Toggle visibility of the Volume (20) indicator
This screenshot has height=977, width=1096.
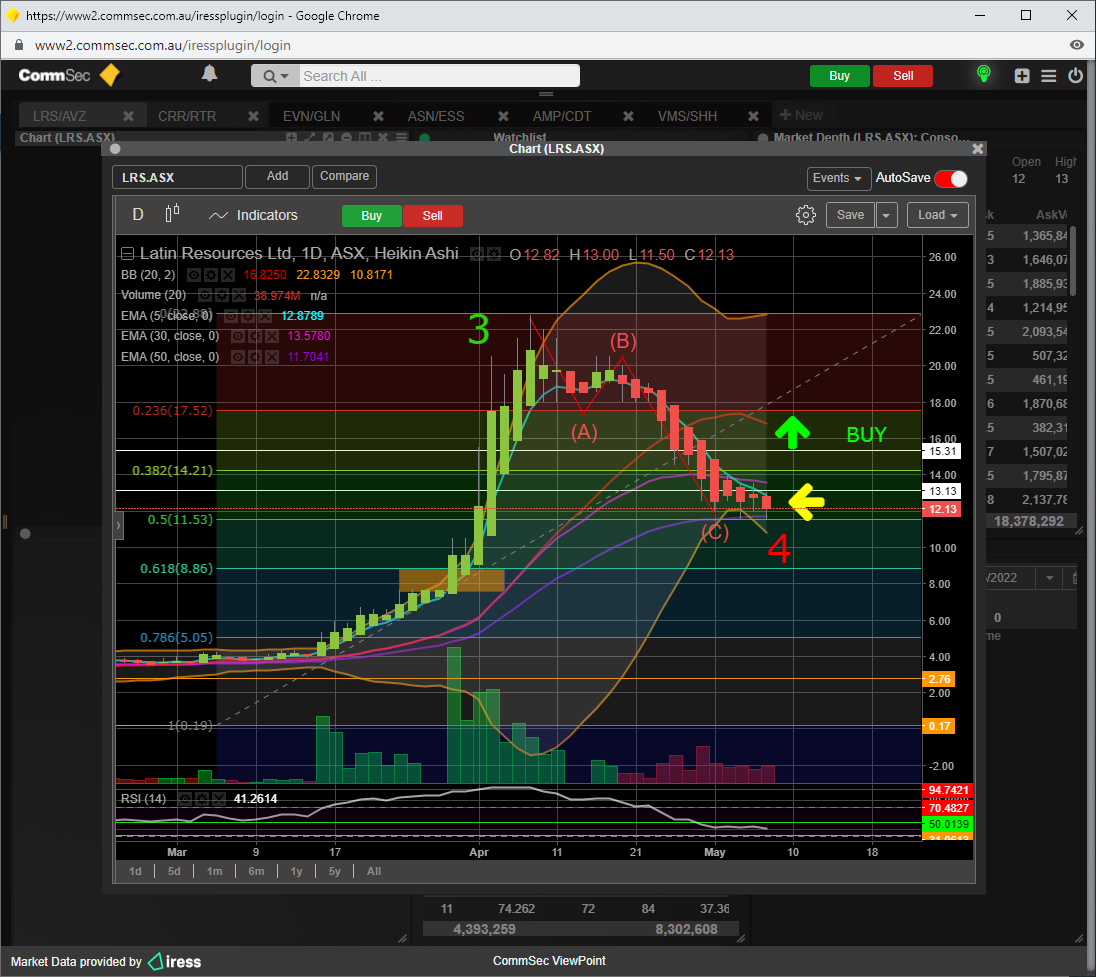pyautogui.click(x=204, y=295)
